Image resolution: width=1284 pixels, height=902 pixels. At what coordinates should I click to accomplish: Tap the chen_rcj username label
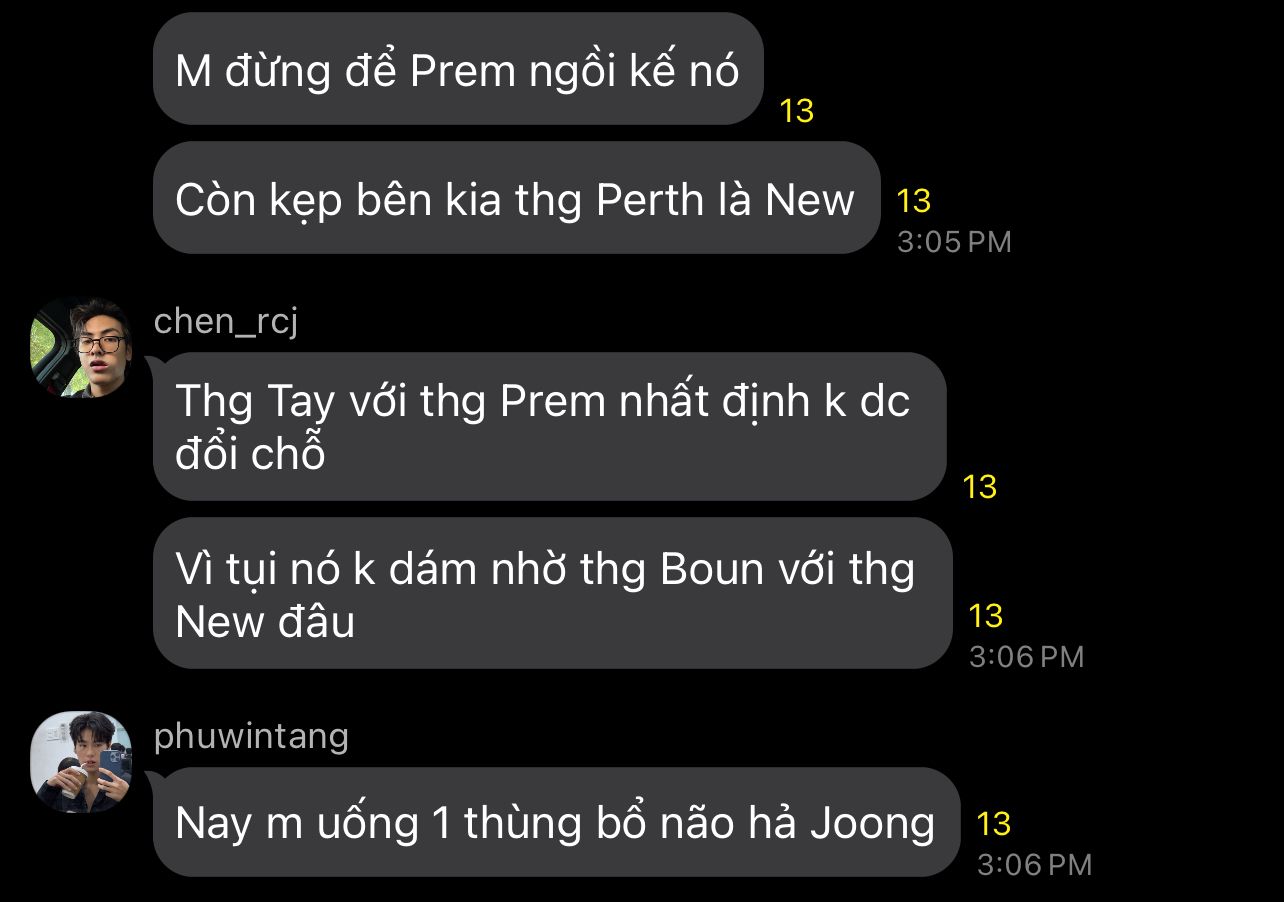(226, 322)
